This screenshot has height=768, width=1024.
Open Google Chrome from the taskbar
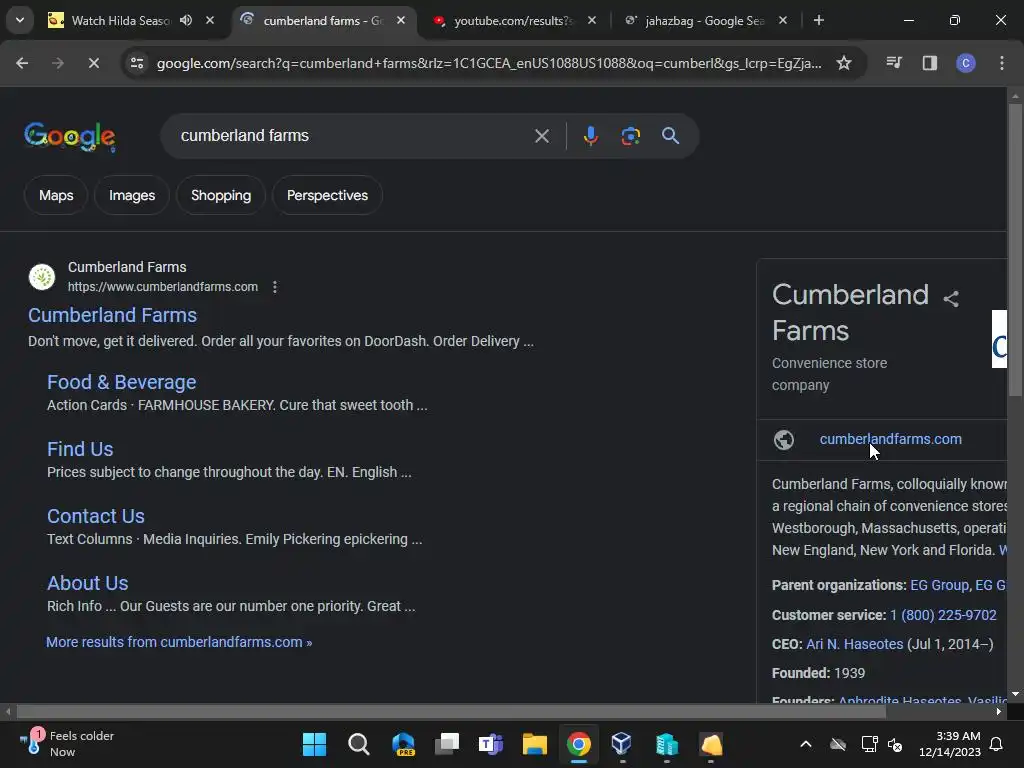(x=579, y=744)
